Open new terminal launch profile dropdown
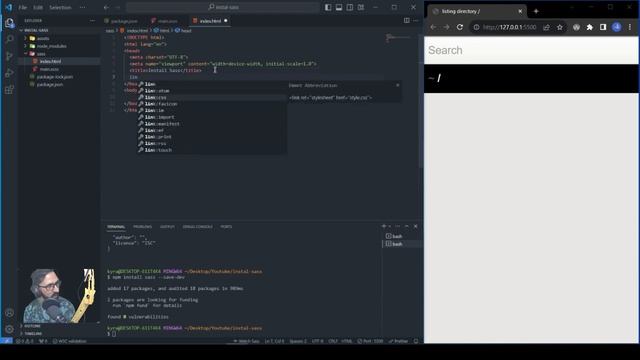640x360 pixels. pos(390,226)
